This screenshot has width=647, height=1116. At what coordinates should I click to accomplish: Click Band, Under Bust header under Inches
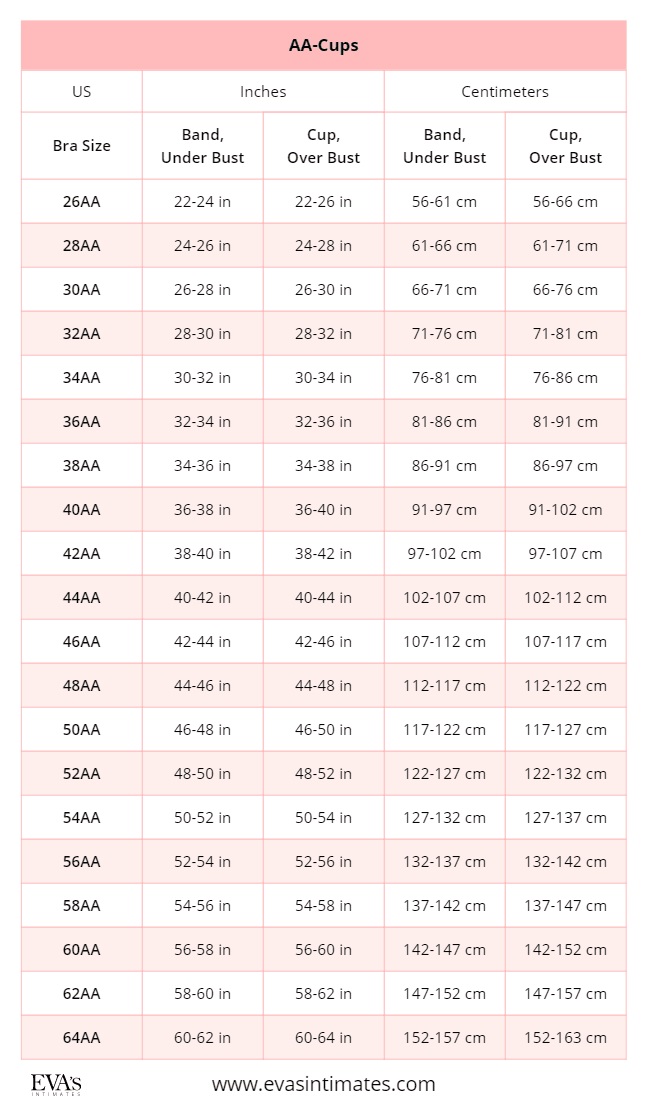203,146
